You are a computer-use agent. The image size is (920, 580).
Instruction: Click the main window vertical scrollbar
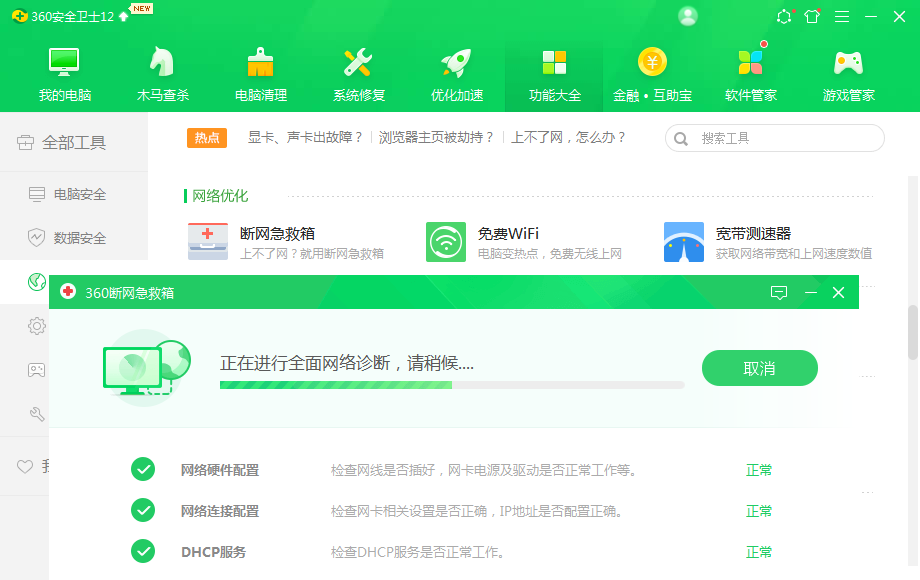pos(913,331)
